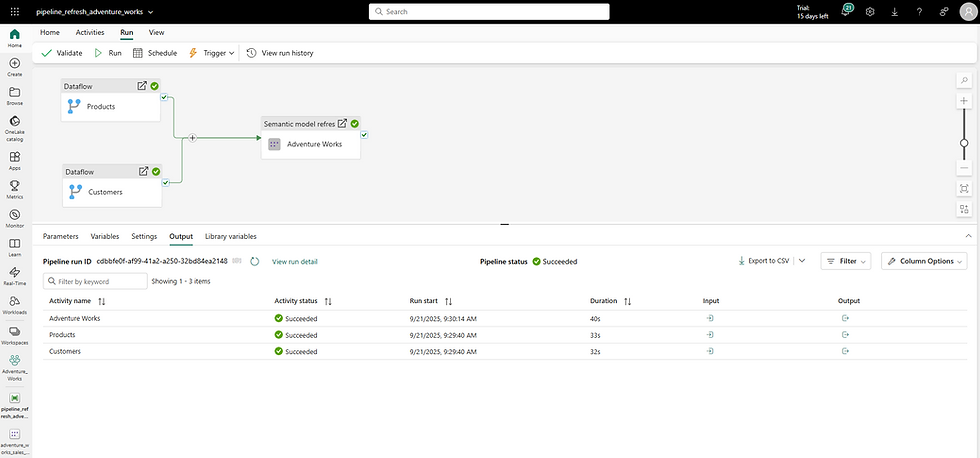Refresh the pipeline run output
This screenshot has width=980, height=458.
click(254, 261)
